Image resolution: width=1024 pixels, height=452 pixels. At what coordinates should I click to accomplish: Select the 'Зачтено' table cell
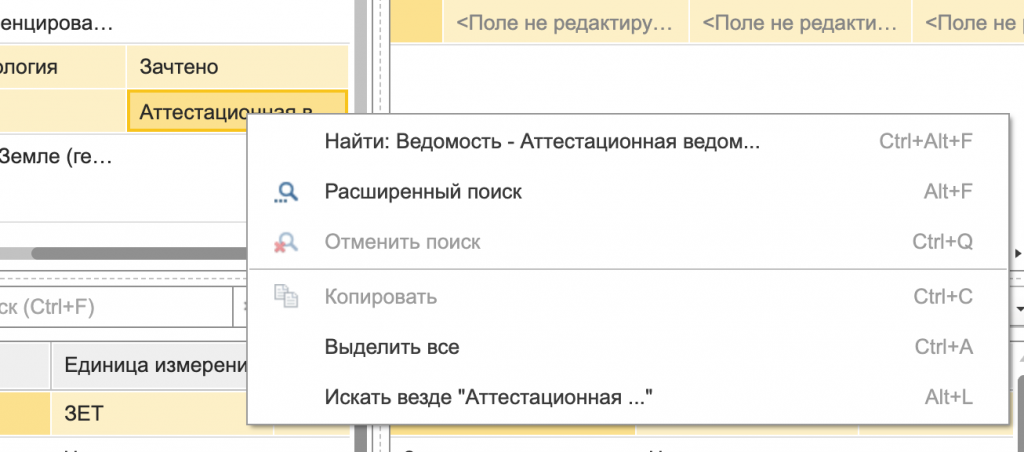(x=235, y=67)
